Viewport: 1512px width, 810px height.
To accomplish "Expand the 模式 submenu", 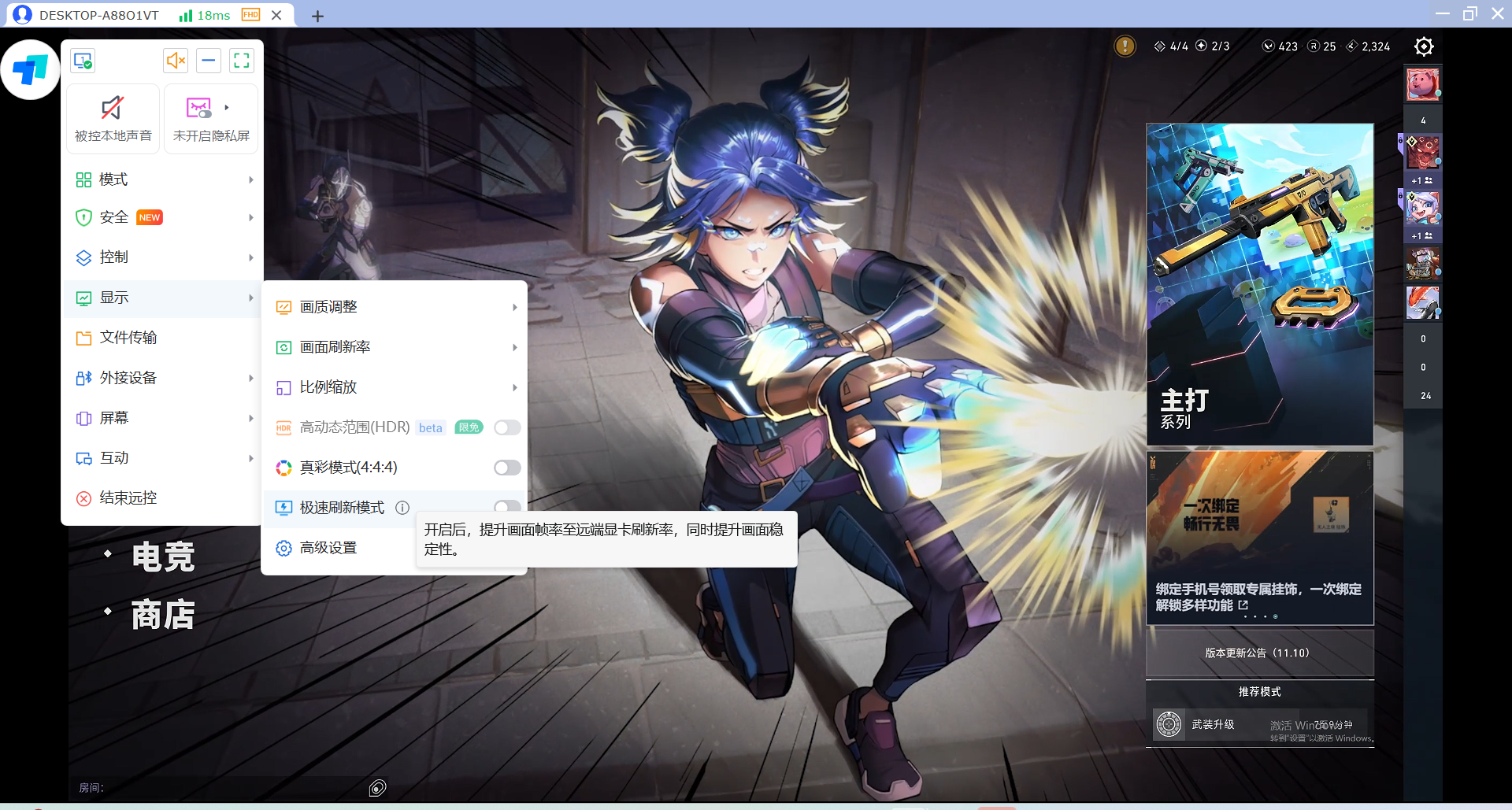I will (x=164, y=179).
